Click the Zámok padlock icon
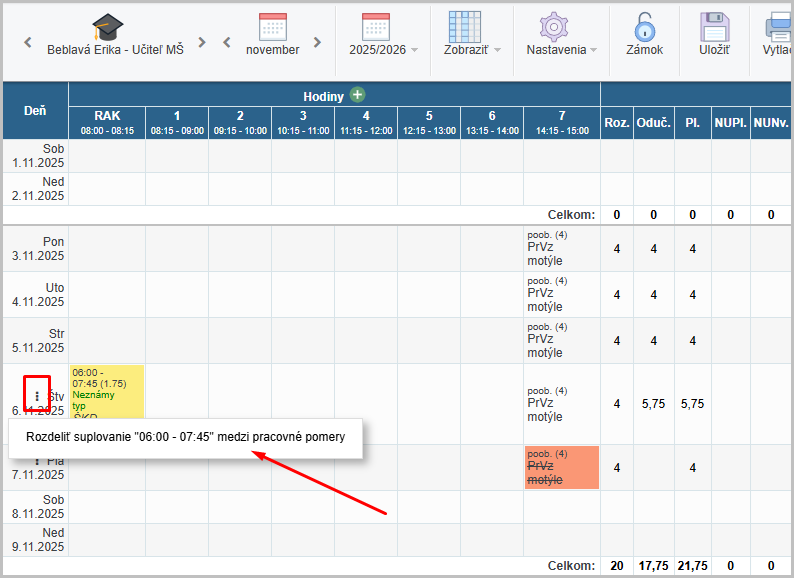Image resolution: width=794 pixels, height=578 pixels. click(x=644, y=27)
